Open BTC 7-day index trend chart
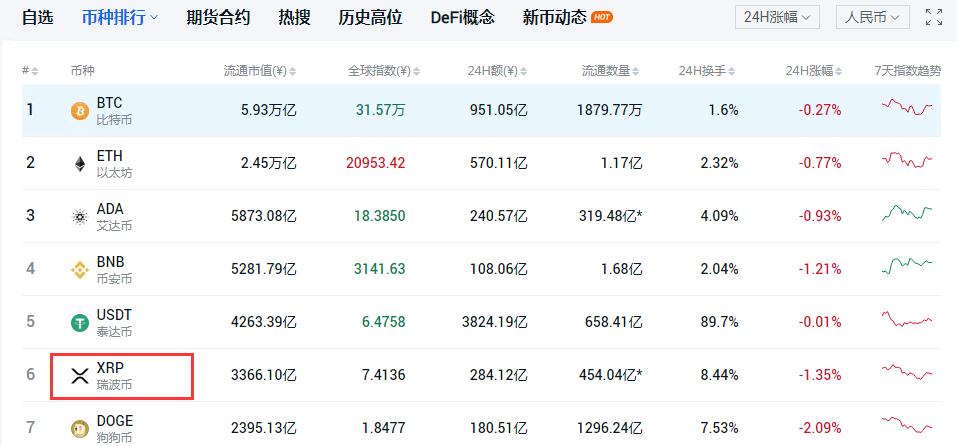This screenshot has height=446, width=957. coord(907,108)
